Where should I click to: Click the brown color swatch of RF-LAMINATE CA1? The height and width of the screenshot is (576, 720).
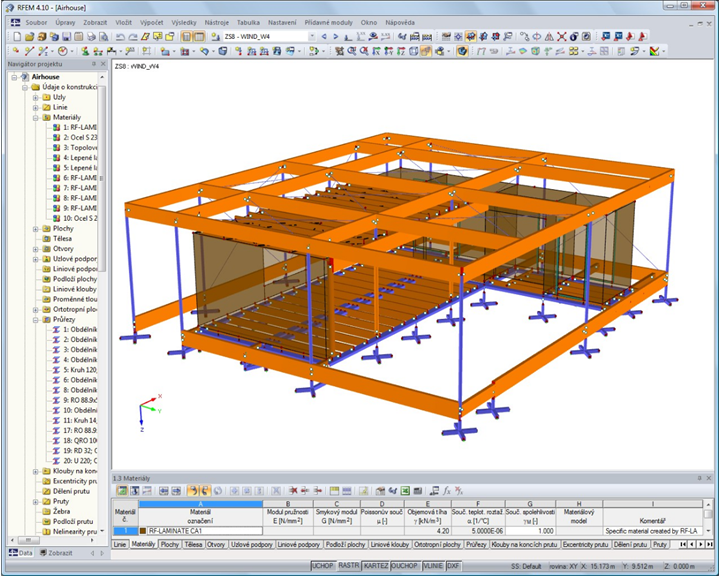[143, 531]
